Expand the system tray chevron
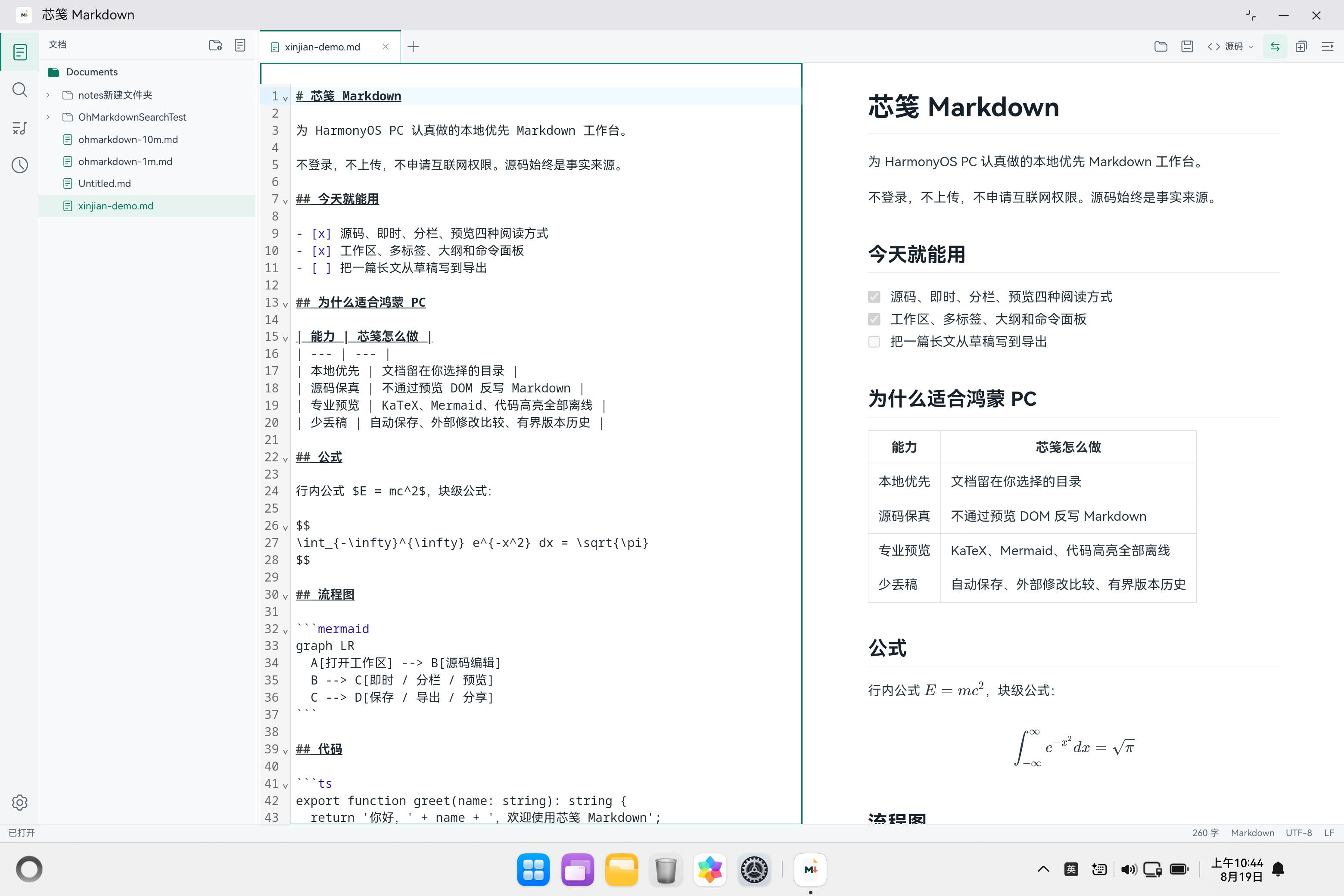 pyautogui.click(x=1043, y=869)
